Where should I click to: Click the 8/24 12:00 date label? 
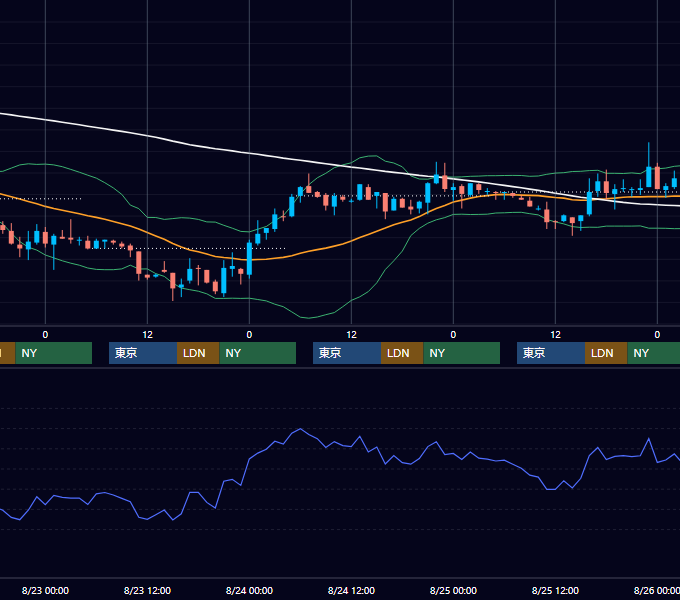coord(351,590)
